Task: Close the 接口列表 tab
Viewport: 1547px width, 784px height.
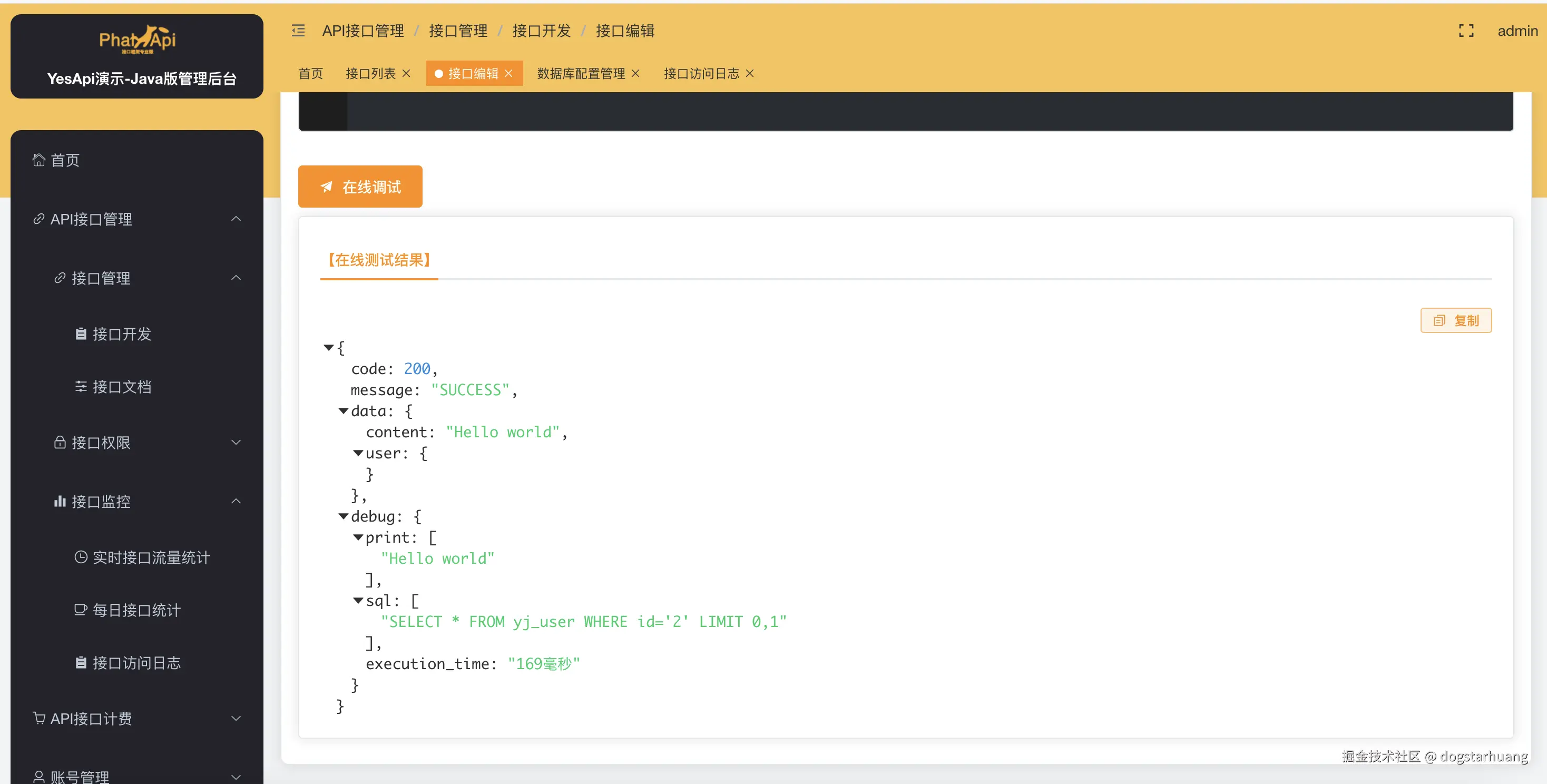Action: pos(407,73)
